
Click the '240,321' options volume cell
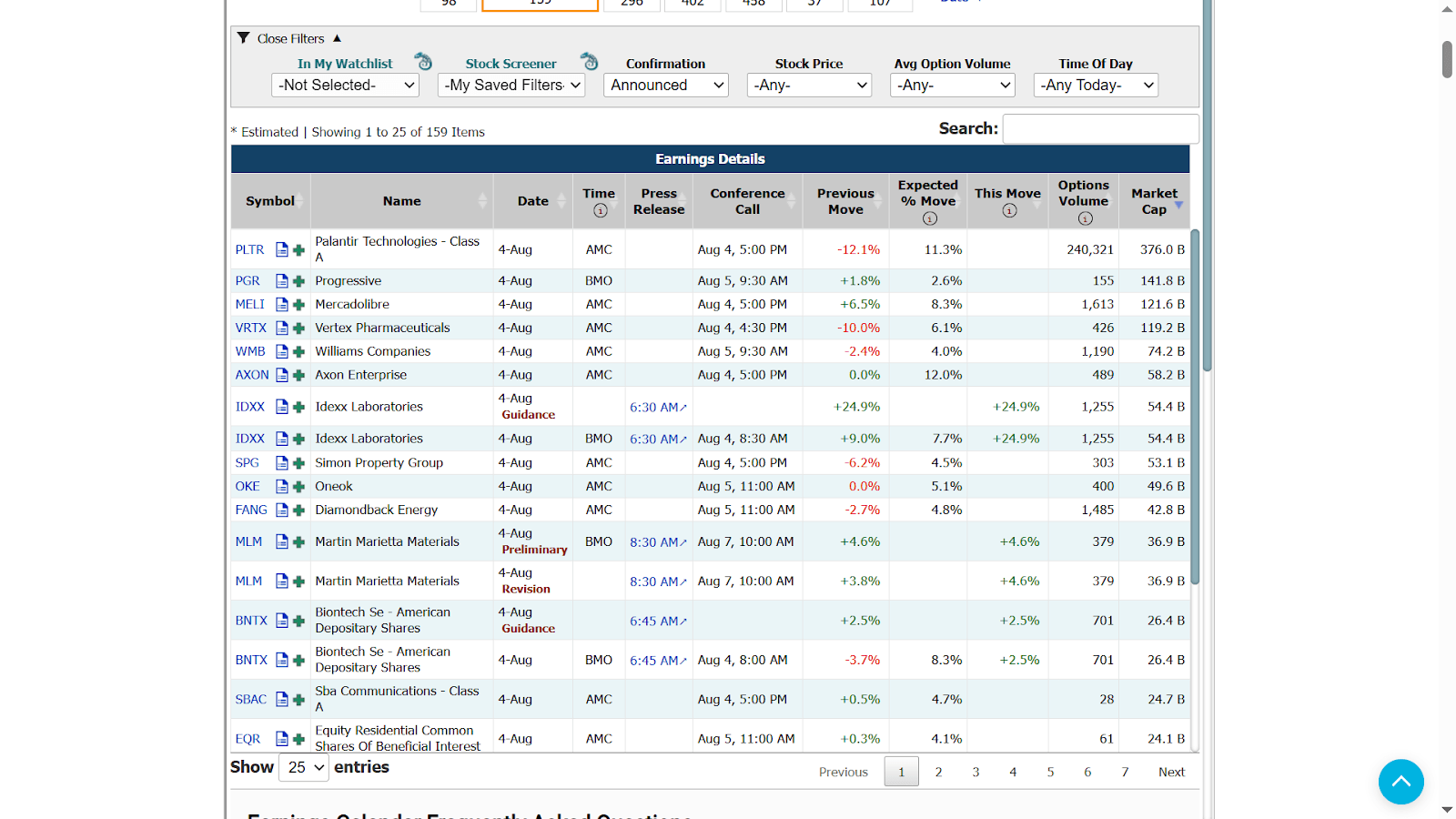[1090, 249]
